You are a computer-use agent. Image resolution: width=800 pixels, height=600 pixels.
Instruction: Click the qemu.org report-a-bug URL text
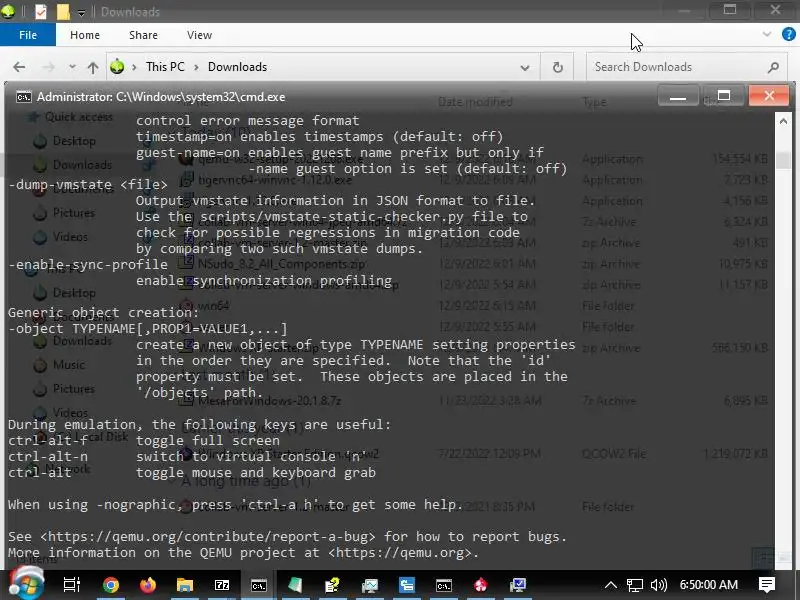208,537
